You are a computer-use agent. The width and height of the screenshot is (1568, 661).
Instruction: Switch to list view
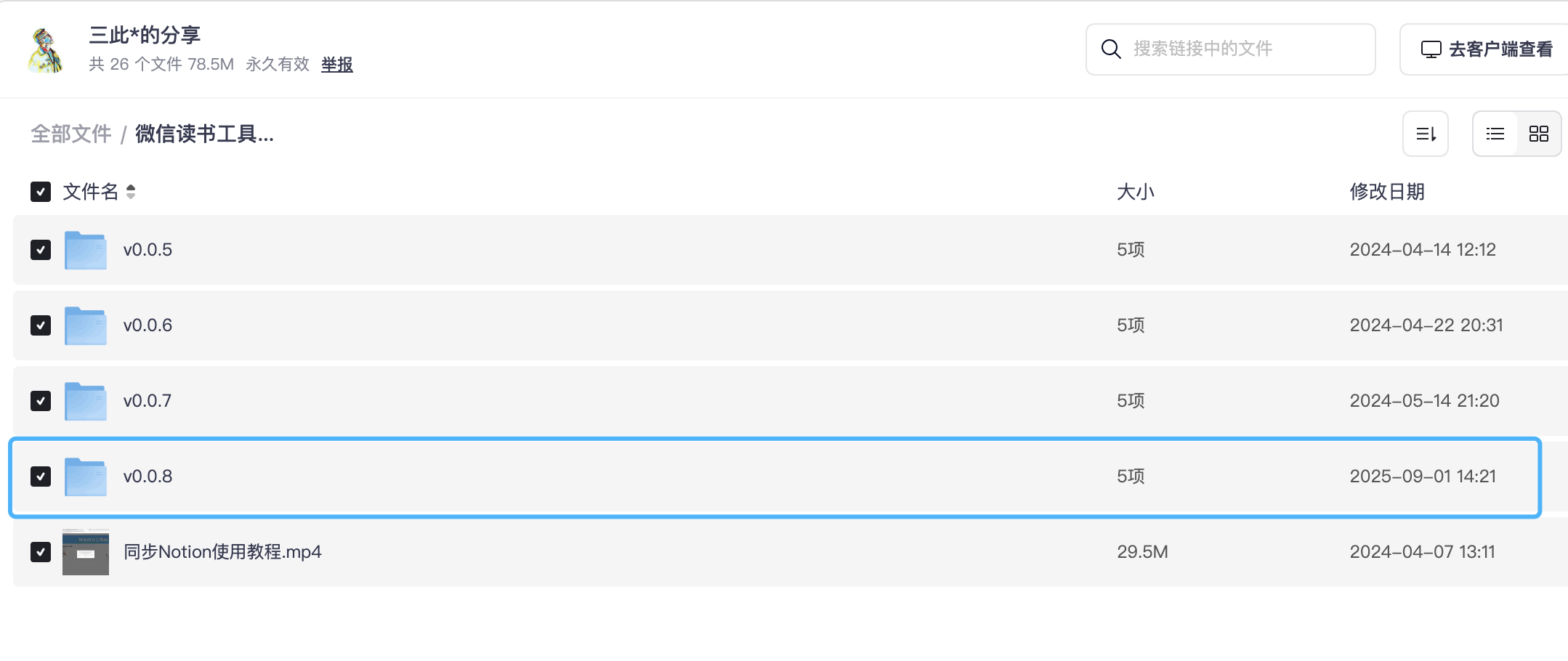tap(1495, 134)
